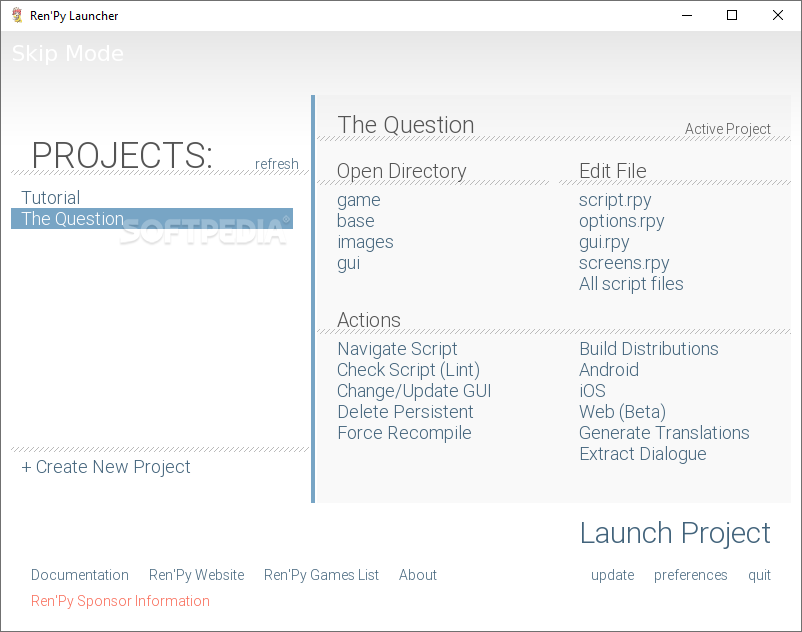The width and height of the screenshot is (802, 632).
Task: Open the Ren'Py Games List
Action: (x=321, y=575)
